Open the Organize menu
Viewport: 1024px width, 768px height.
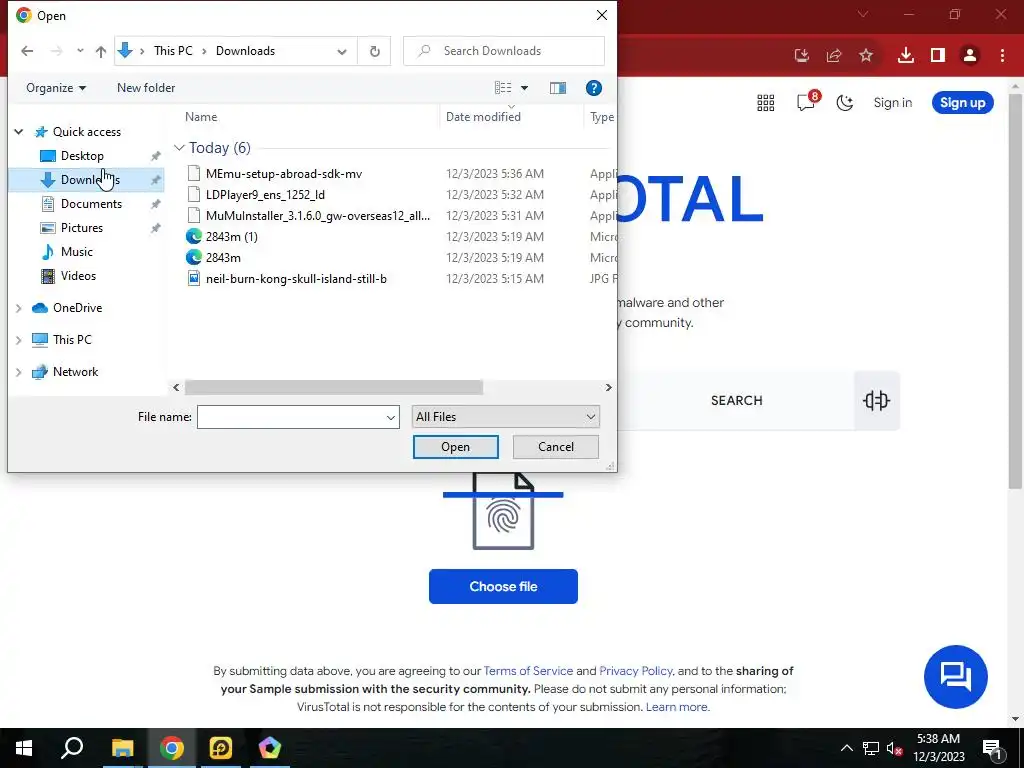[56, 88]
